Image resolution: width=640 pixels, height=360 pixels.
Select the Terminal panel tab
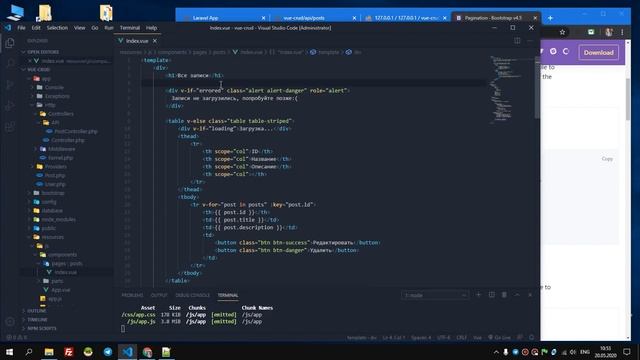tap(228, 295)
